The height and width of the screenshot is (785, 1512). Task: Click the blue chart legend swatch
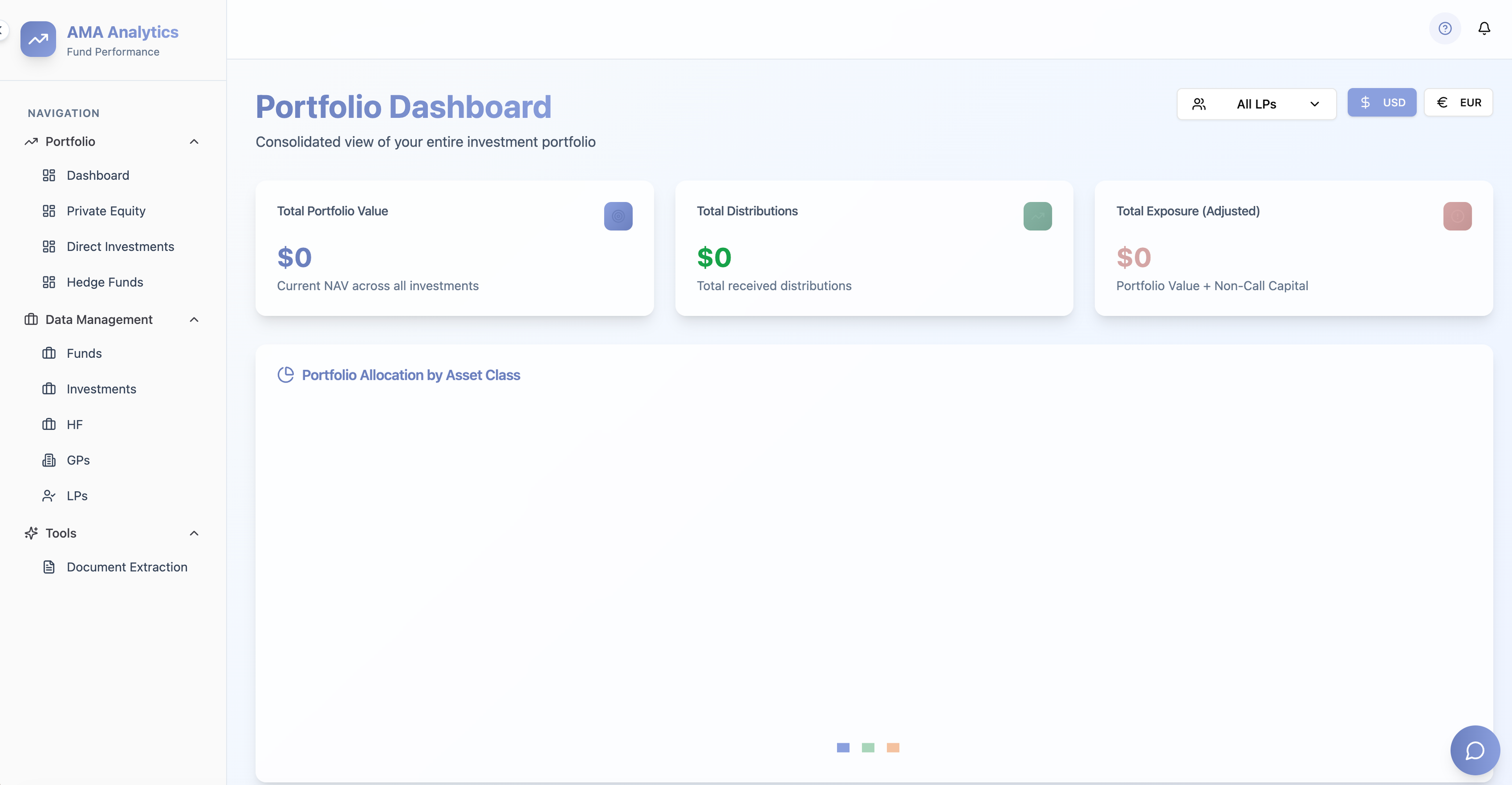click(x=843, y=747)
